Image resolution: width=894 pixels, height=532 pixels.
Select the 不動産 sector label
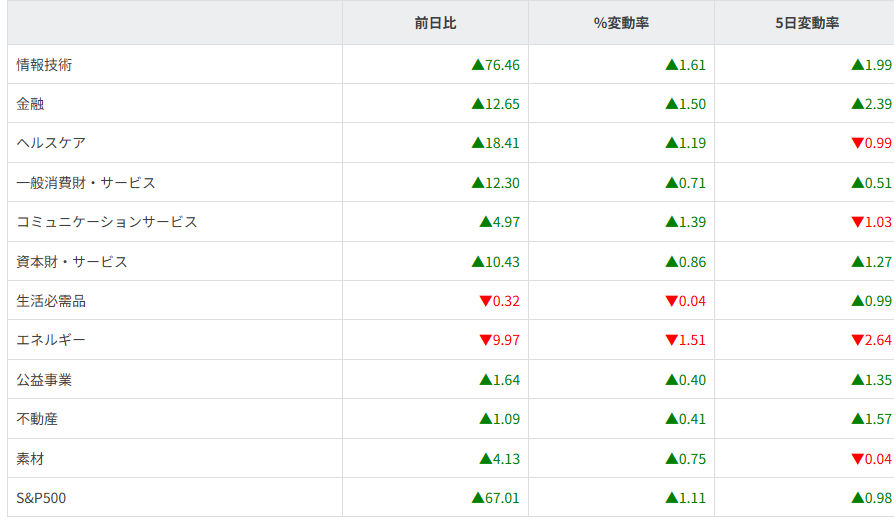37,419
